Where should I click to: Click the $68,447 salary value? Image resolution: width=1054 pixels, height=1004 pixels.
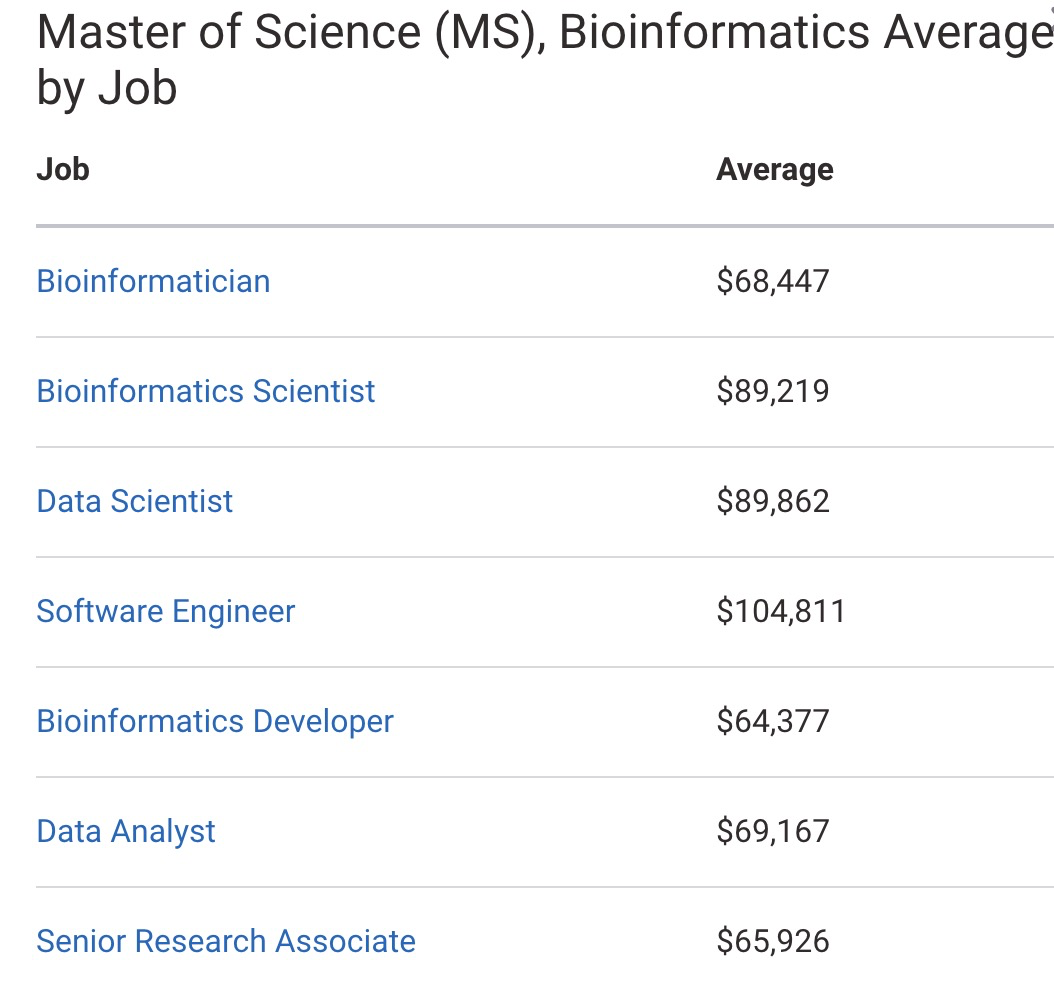[773, 281]
